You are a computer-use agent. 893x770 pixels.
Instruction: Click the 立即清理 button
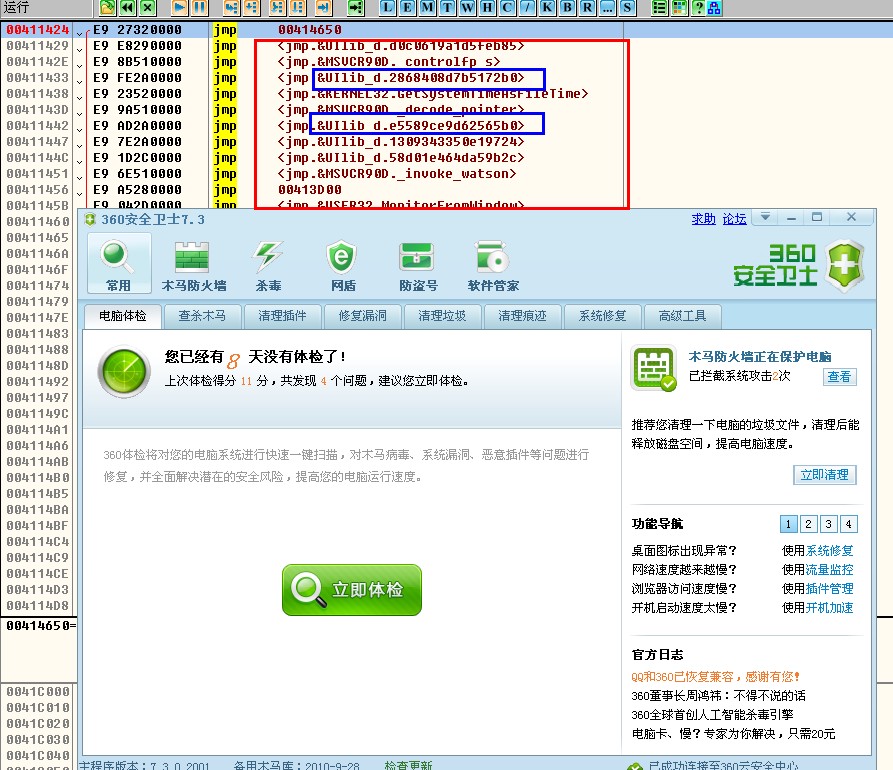click(x=825, y=475)
